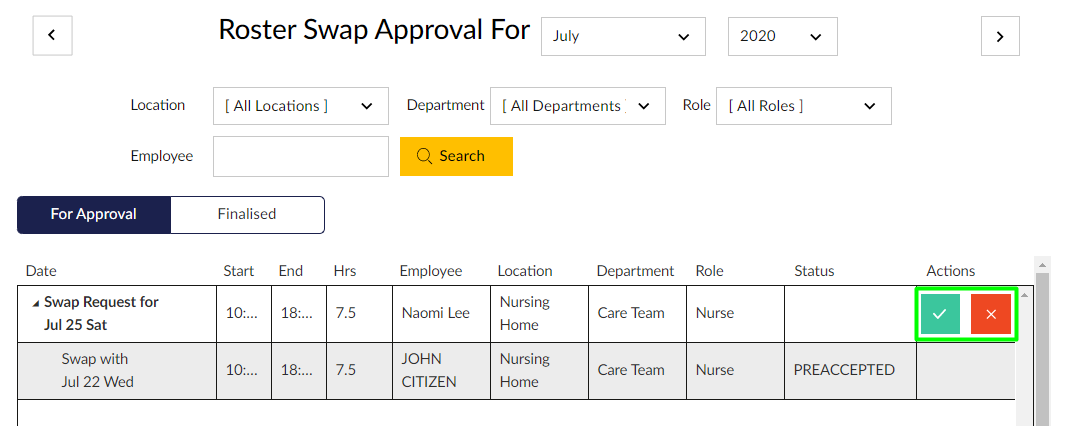Viewport: 1069px width, 426px height.
Task: Click the Date column header
Action: point(41,271)
